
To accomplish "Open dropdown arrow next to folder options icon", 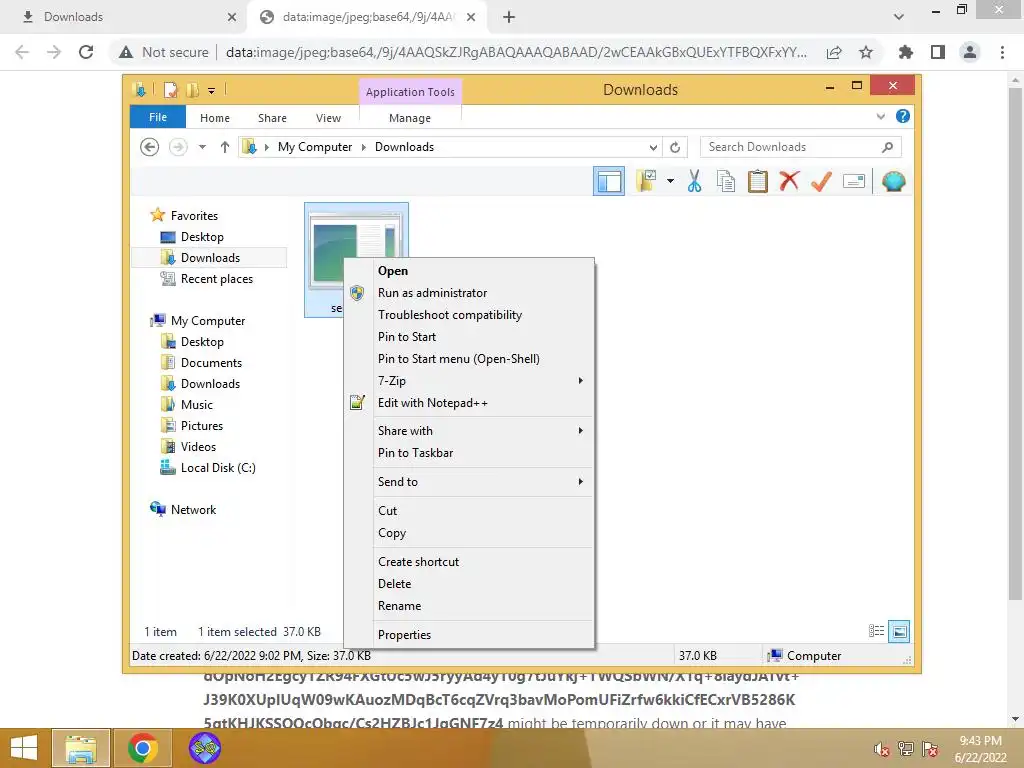I will 670,181.
